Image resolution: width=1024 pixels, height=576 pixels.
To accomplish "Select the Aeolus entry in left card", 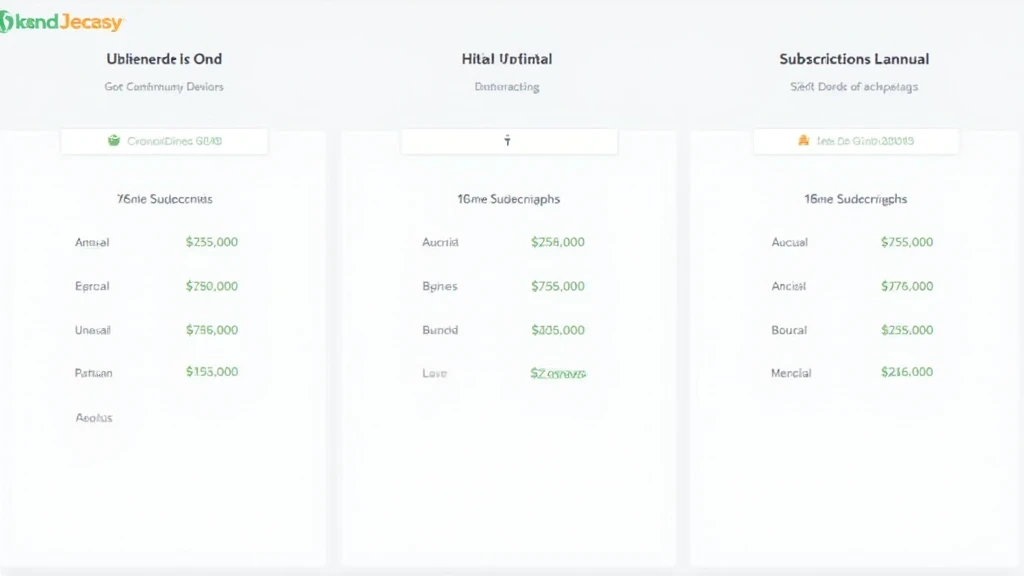I will click(94, 417).
